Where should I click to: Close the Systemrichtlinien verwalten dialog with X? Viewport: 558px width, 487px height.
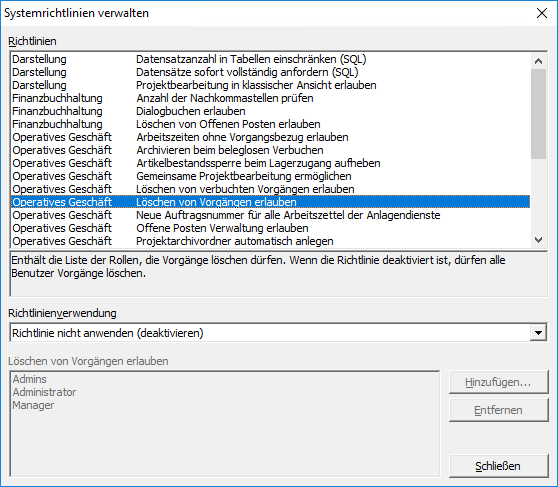[542, 13]
